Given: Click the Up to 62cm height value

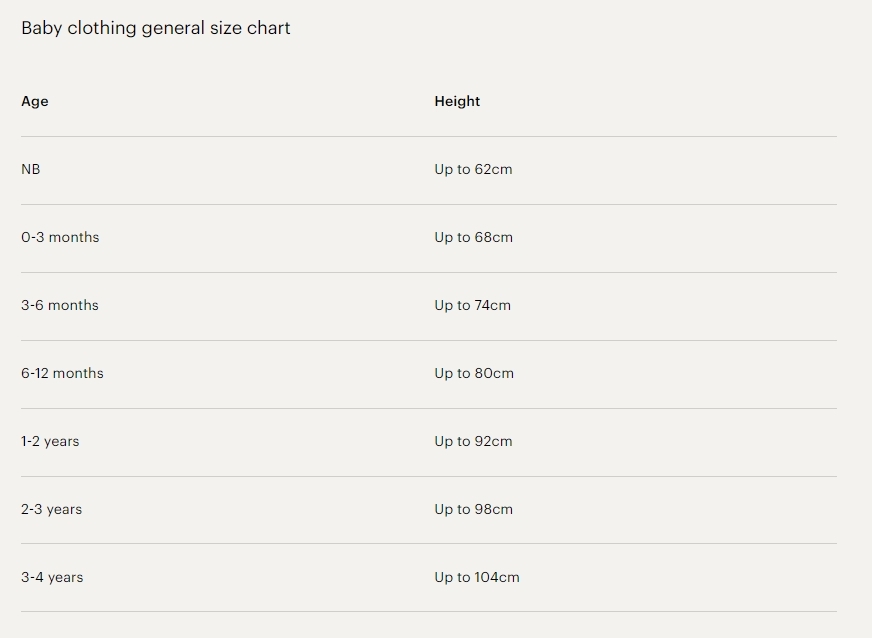Looking at the screenshot, I should coord(473,169).
